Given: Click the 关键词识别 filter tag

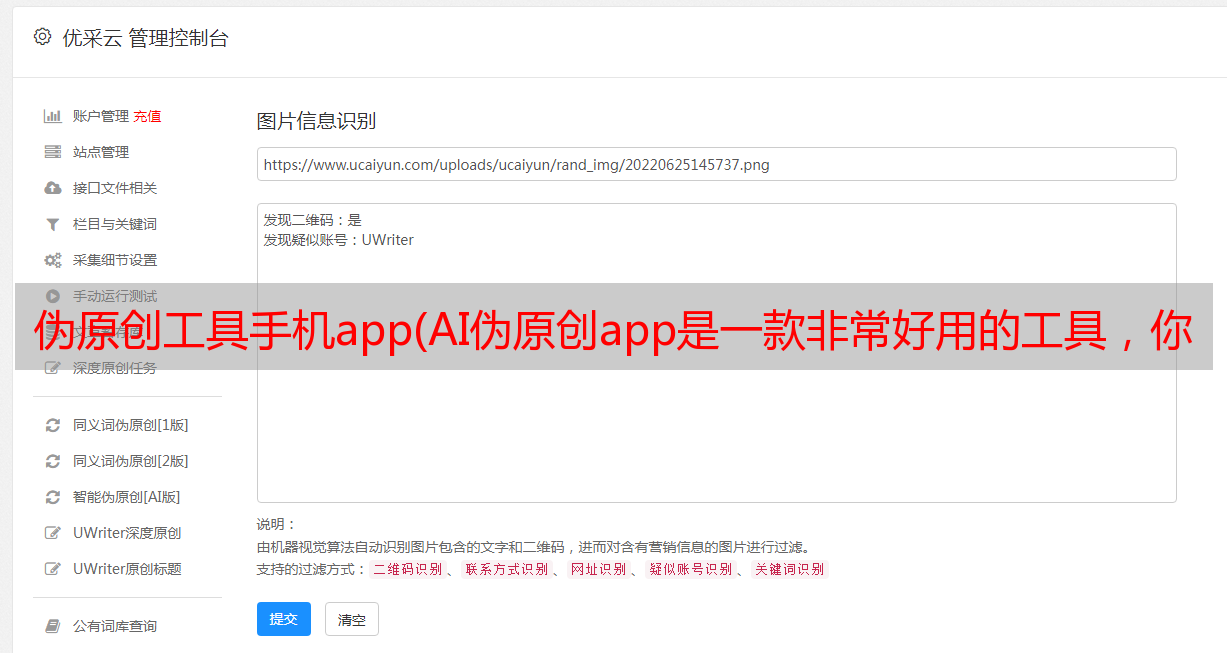Looking at the screenshot, I should pos(790,569).
